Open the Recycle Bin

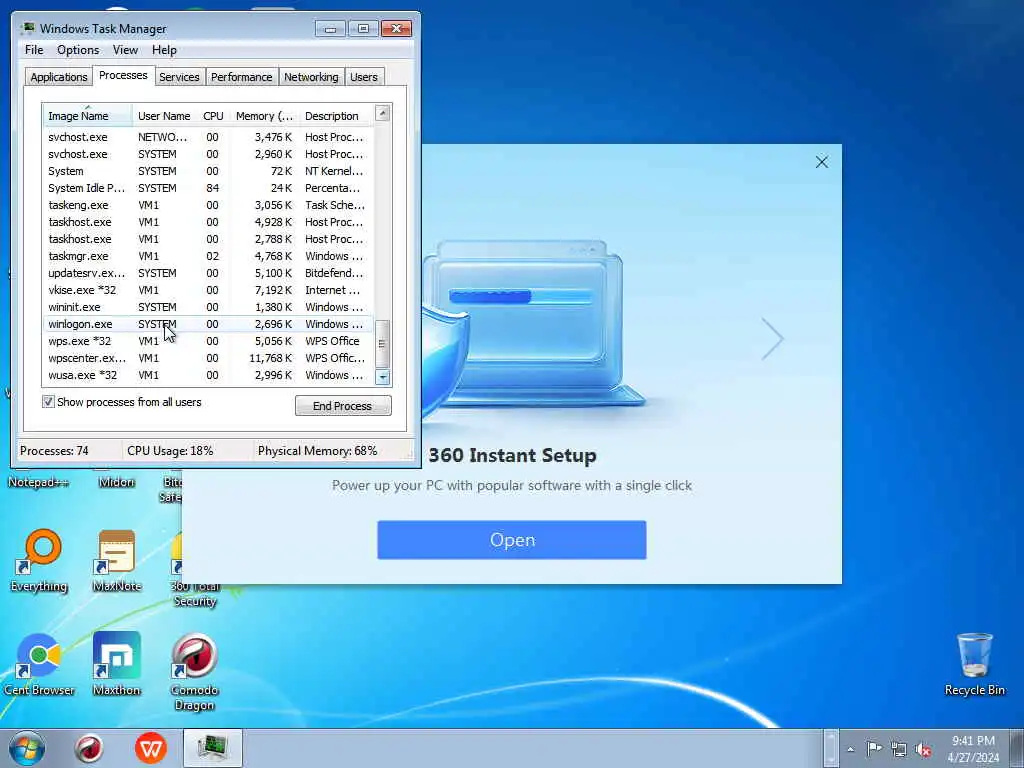974,664
